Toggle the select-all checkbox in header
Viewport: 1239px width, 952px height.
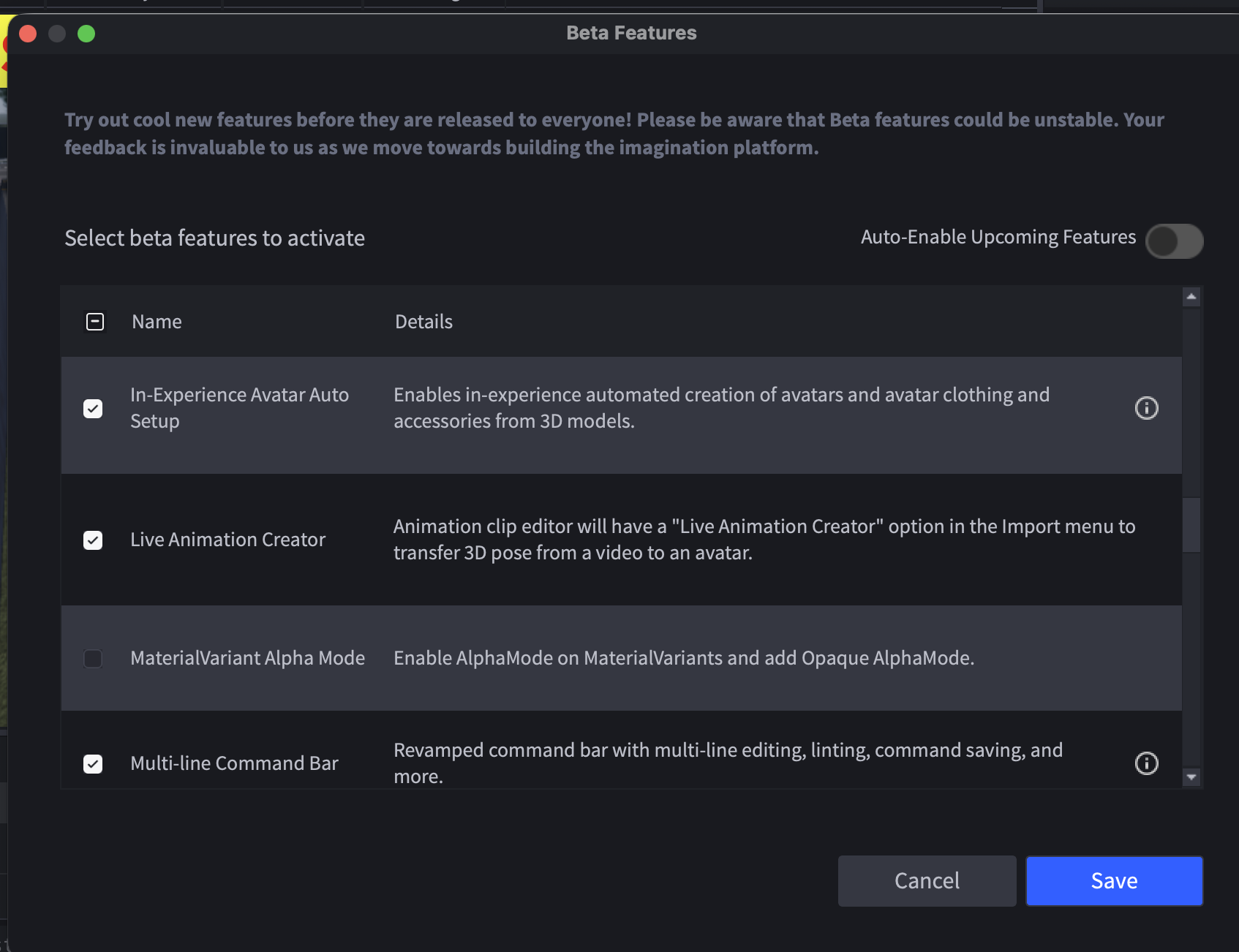[95, 322]
